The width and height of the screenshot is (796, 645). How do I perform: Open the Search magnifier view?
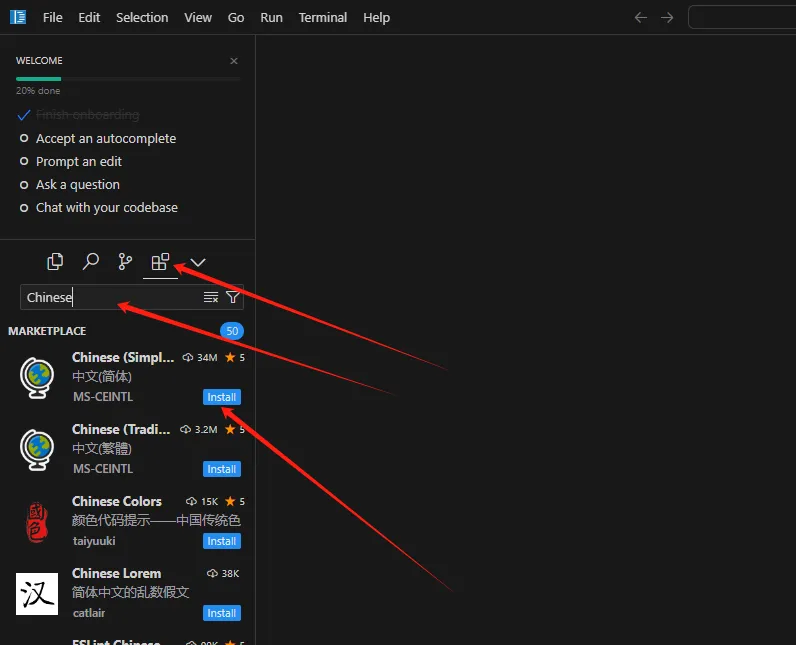(x=91, y=262)
